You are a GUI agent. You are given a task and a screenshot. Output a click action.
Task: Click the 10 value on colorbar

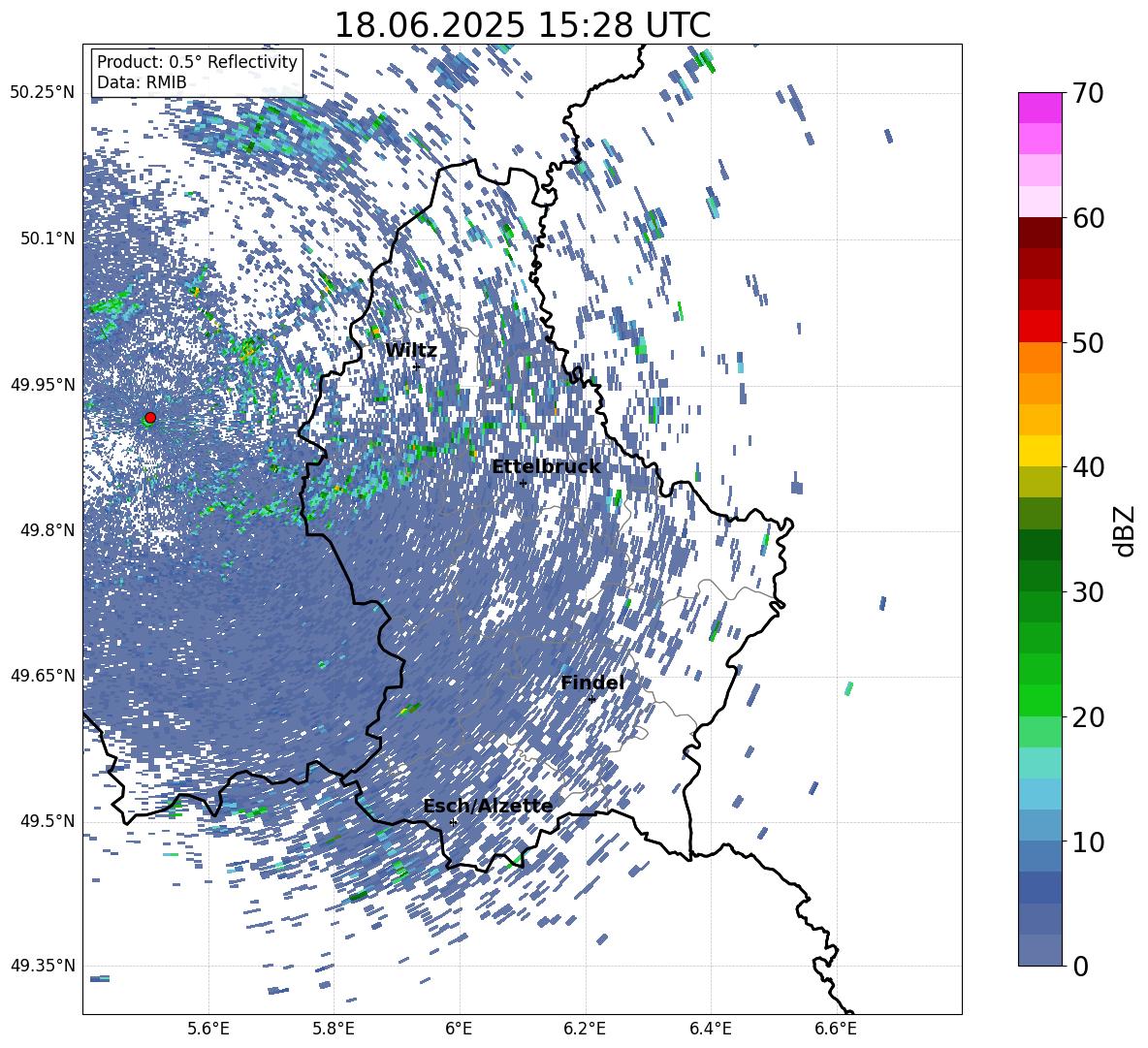(x=1087, y=842)
